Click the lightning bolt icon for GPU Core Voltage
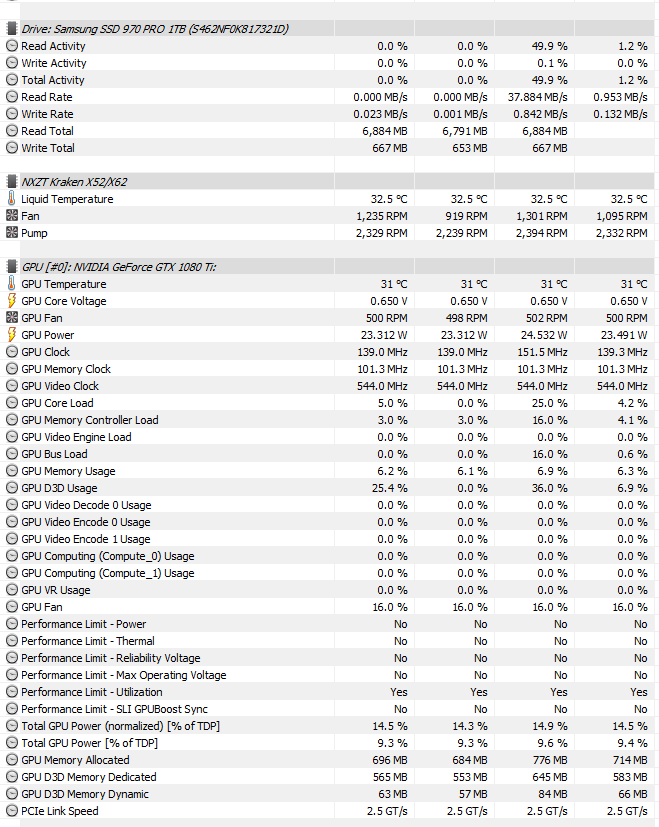 point(12,301)
